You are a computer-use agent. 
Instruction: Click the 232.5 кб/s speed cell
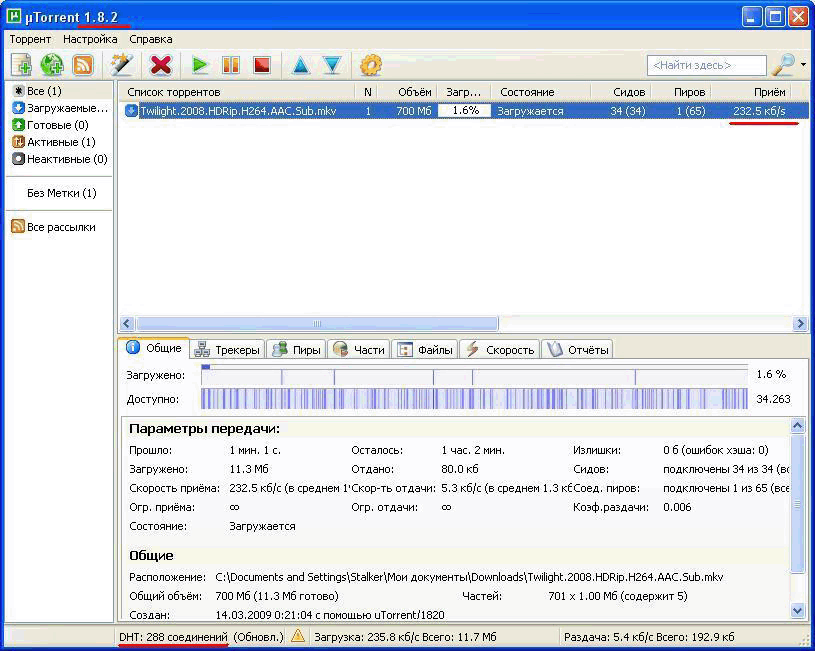(x=759, y=111)
